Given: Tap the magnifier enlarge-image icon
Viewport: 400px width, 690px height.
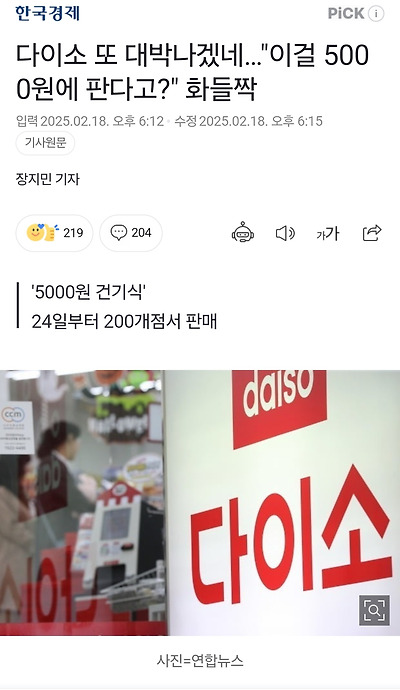Looking at the screenshot, I should (x=374, y=610).
